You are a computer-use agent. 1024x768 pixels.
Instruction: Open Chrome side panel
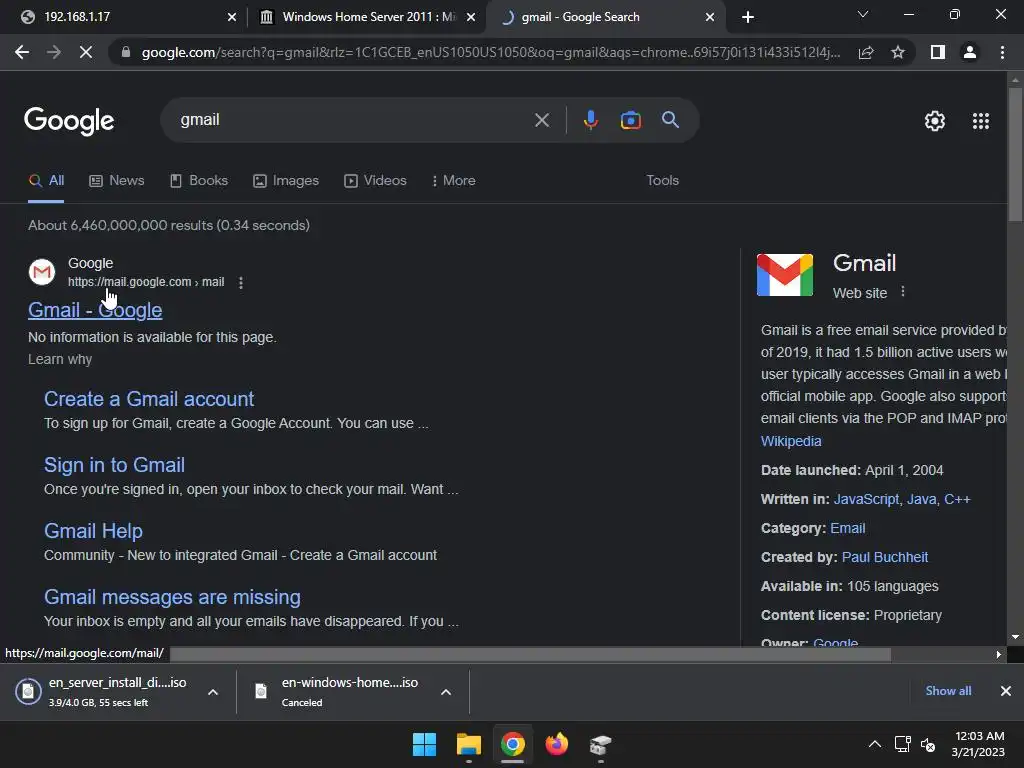coord(938,52)
